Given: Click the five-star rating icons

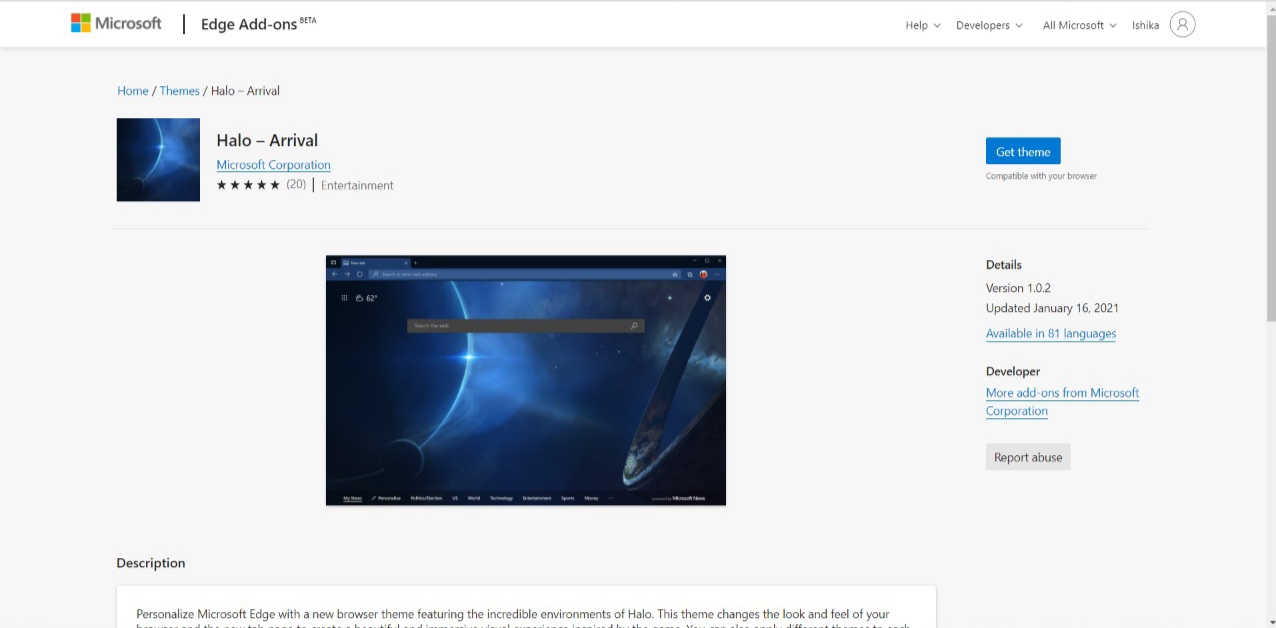Looking at the screenshot, I should 248,185.
